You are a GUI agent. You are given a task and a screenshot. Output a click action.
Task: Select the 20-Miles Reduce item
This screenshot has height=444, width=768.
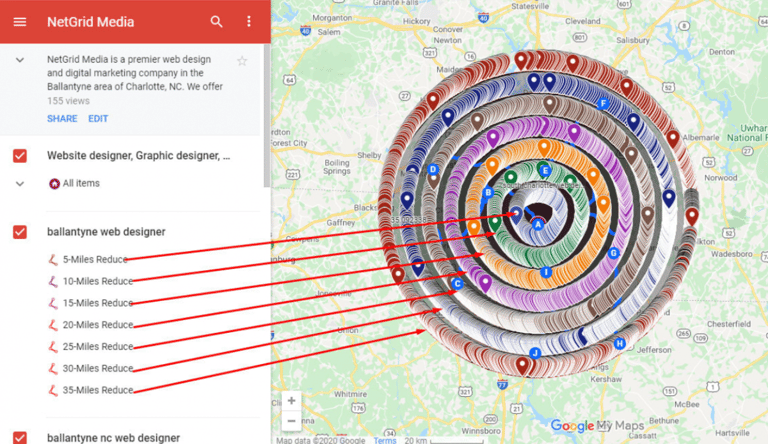pos(97,325)
